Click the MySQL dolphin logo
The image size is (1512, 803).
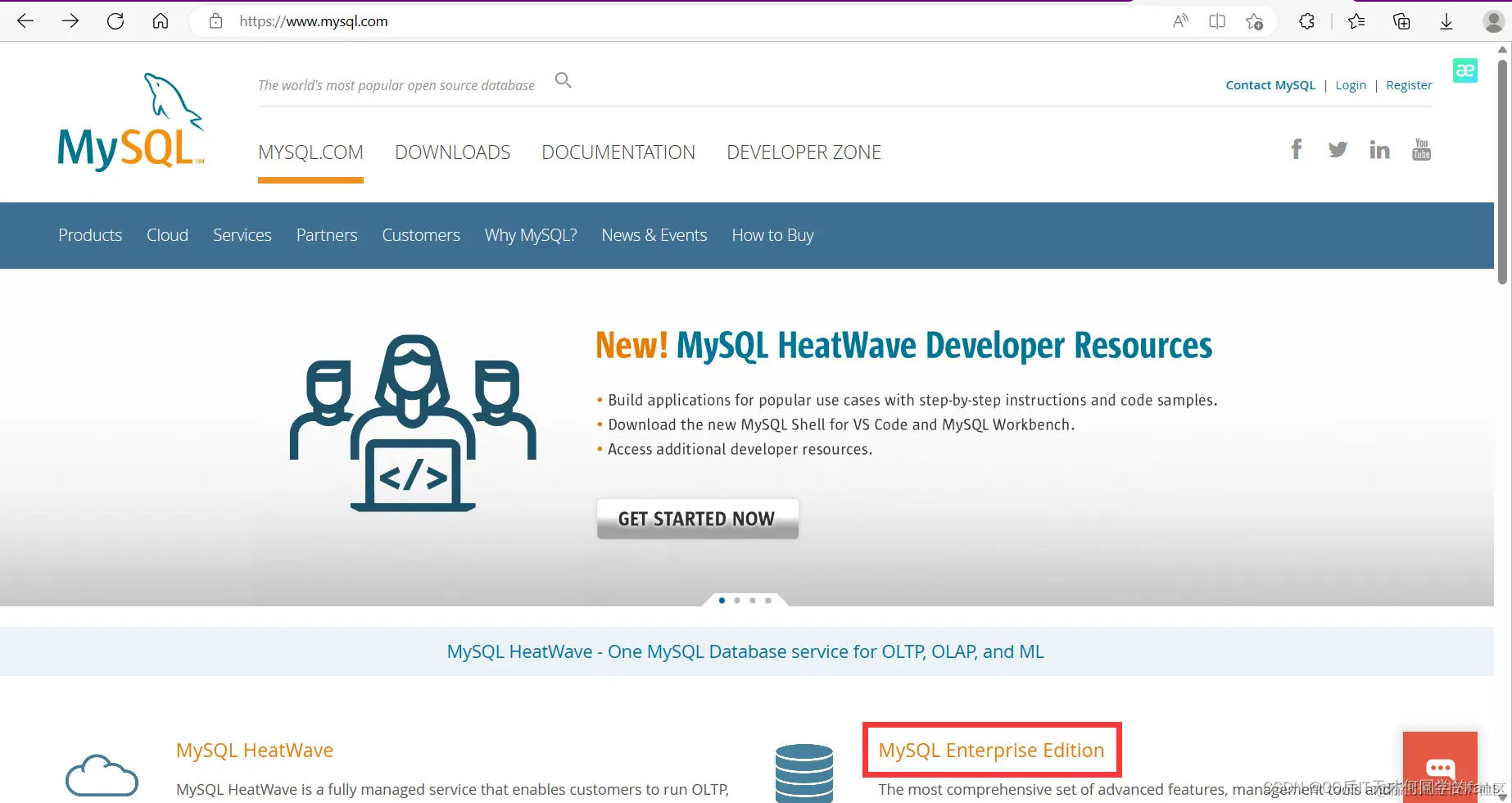[131, 121]
